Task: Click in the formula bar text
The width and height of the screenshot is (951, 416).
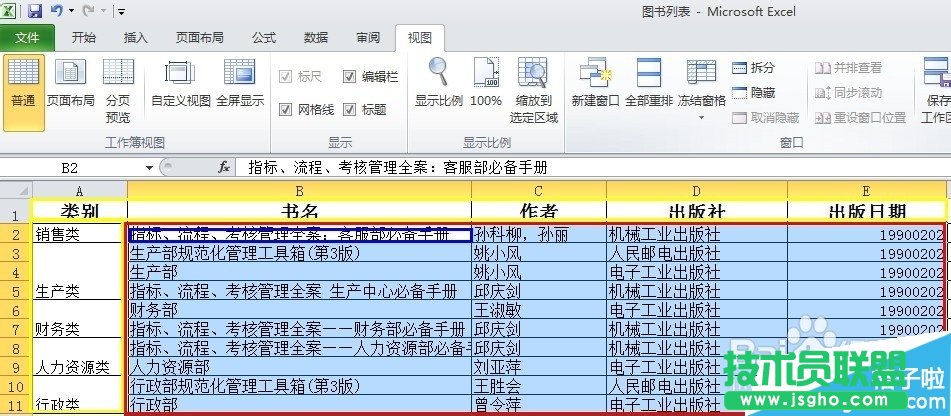Action: (591, 167)
